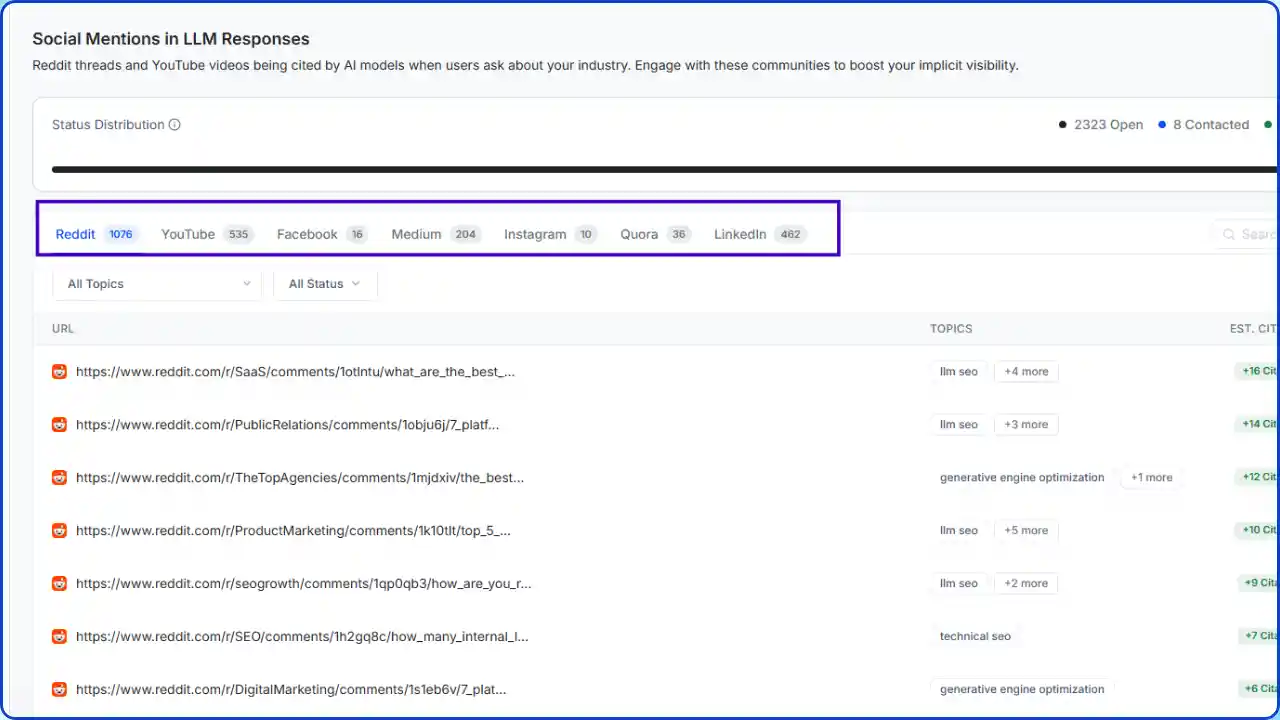Click the 8 Contacted status legend

1204,125
